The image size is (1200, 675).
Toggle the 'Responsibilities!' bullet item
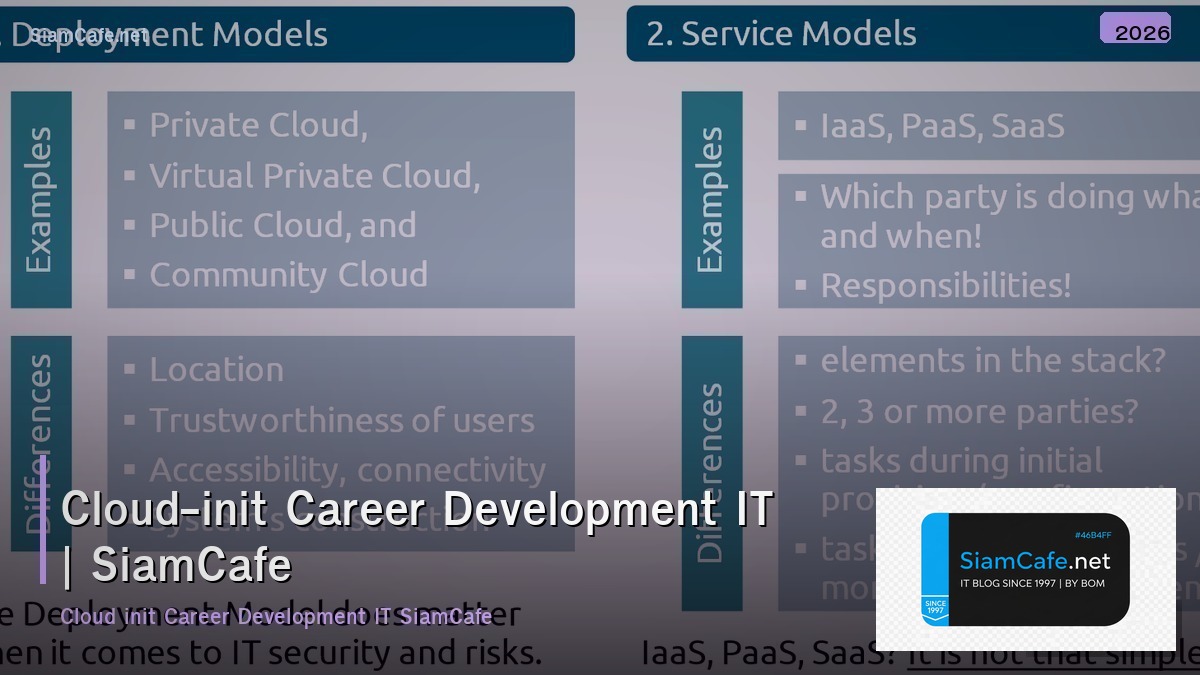coord(945,285)
